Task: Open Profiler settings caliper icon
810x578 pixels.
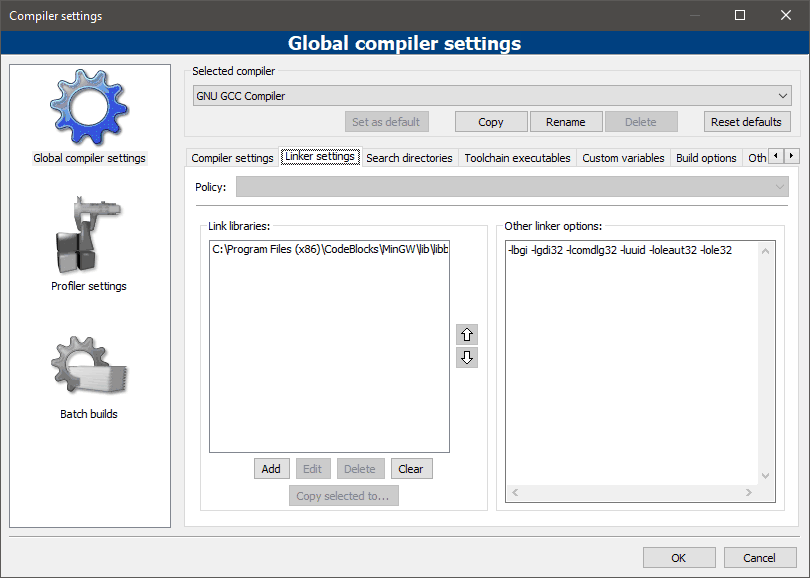Action: (x=89, y=236)
